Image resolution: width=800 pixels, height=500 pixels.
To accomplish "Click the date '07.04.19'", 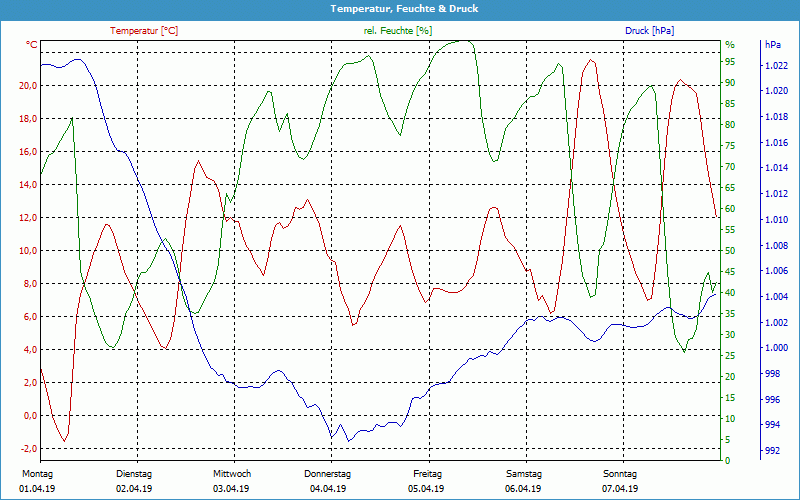I will pyautogui.click(x=620, y=489).
